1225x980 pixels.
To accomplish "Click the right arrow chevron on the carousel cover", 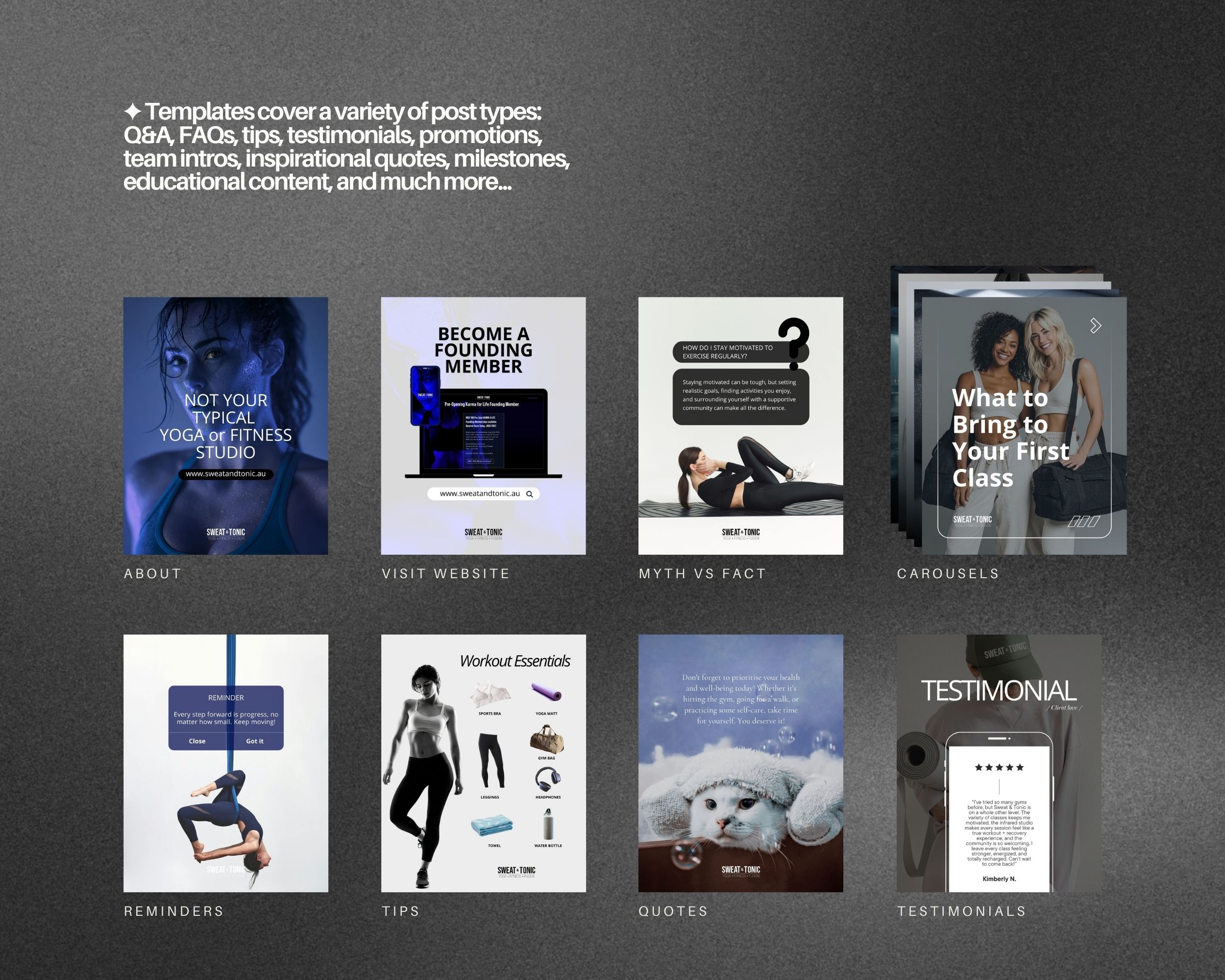I will point(1095,324).
